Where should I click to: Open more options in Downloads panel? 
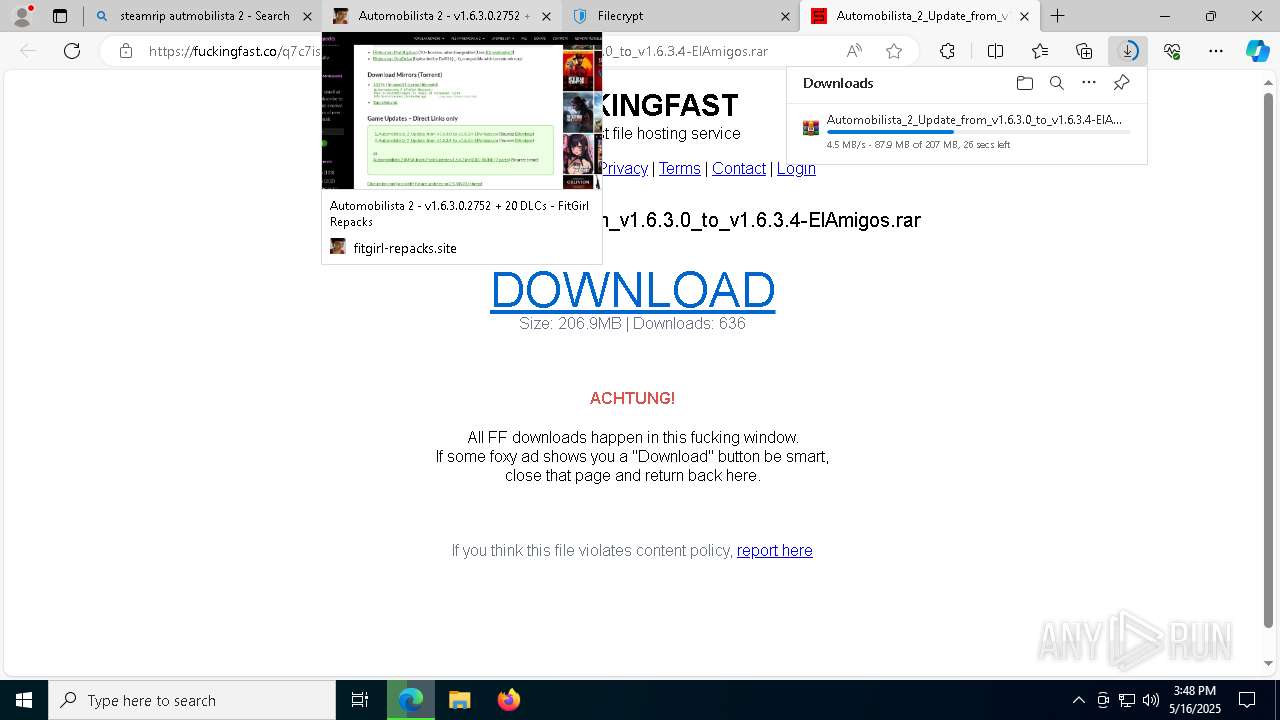(x=1089, y=83)
